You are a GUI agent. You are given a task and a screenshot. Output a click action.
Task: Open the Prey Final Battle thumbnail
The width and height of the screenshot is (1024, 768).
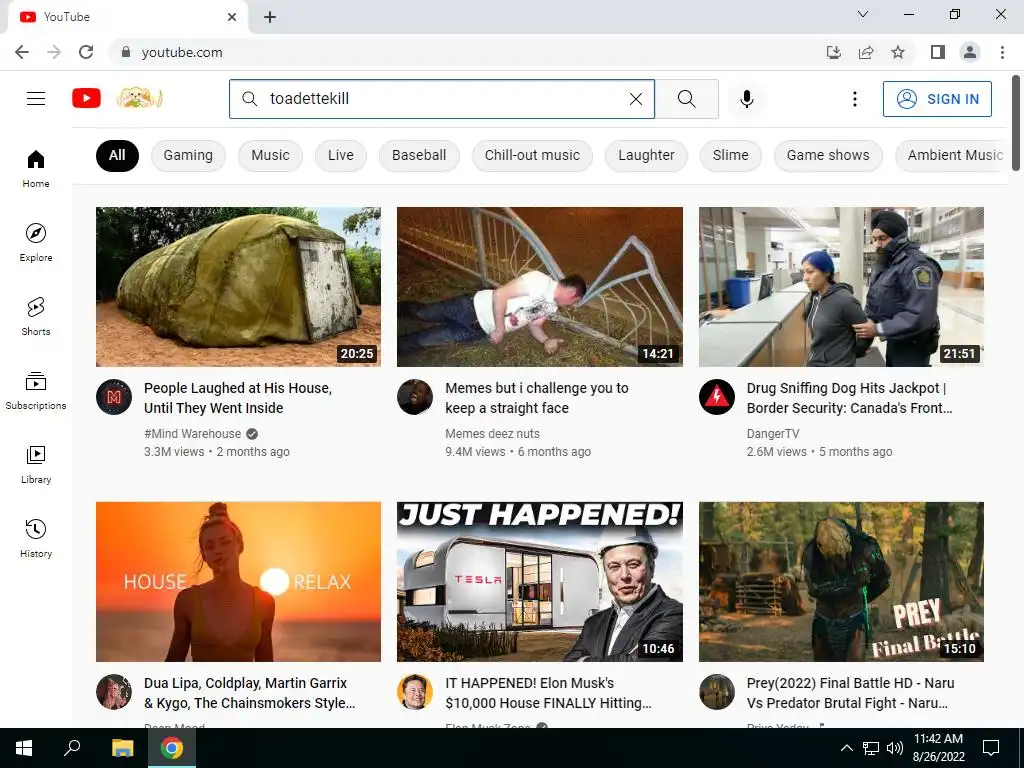coord(841,581)
